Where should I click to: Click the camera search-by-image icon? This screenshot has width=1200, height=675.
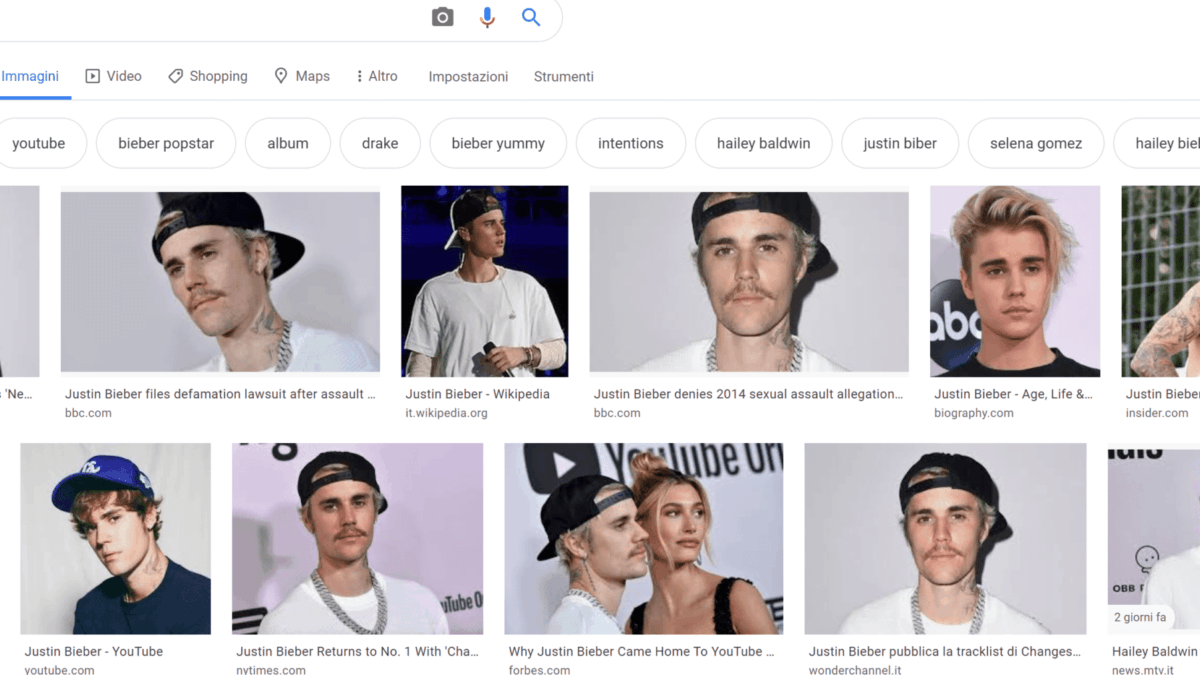coord(442,17)
